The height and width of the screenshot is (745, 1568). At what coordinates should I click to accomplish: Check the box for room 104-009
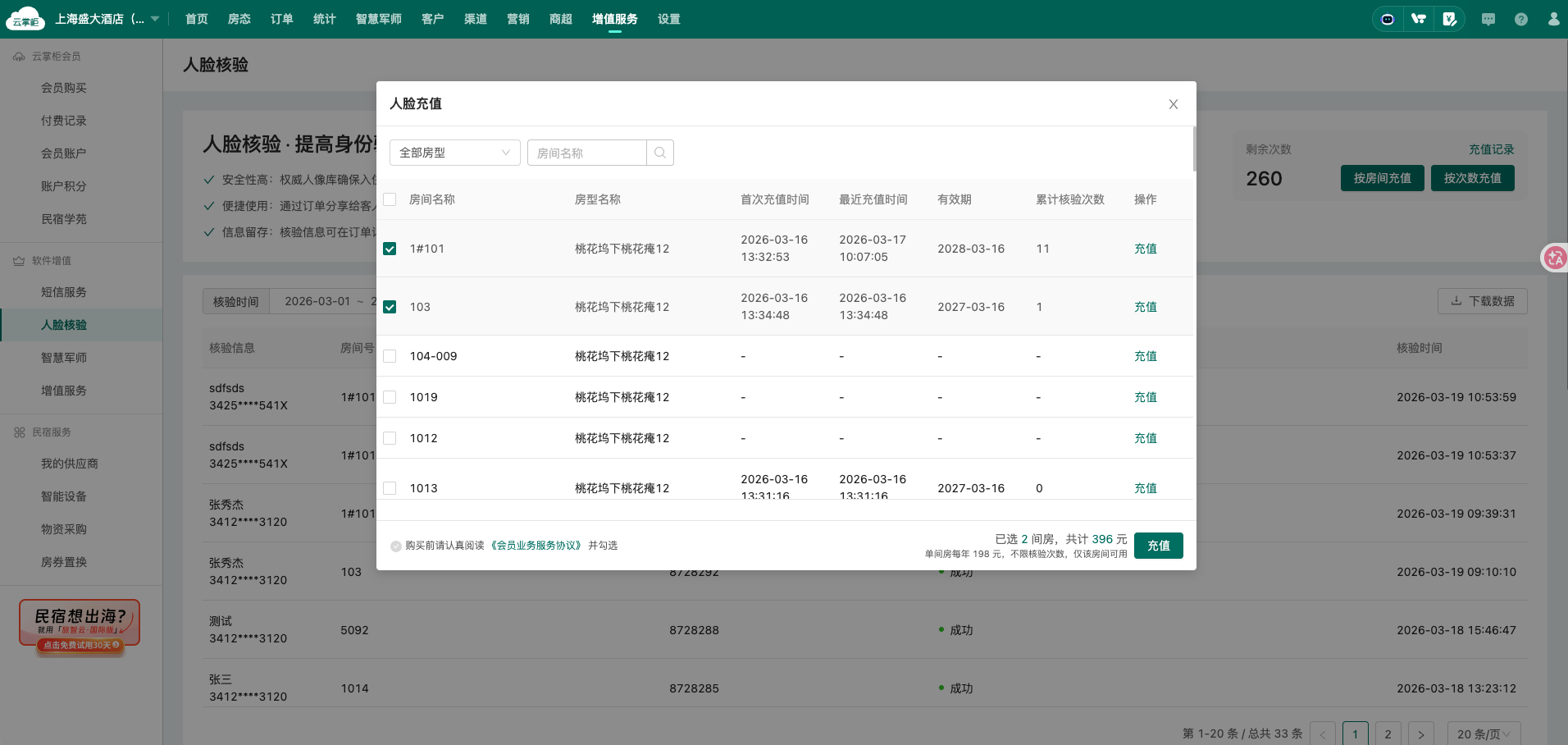[390, 356]
